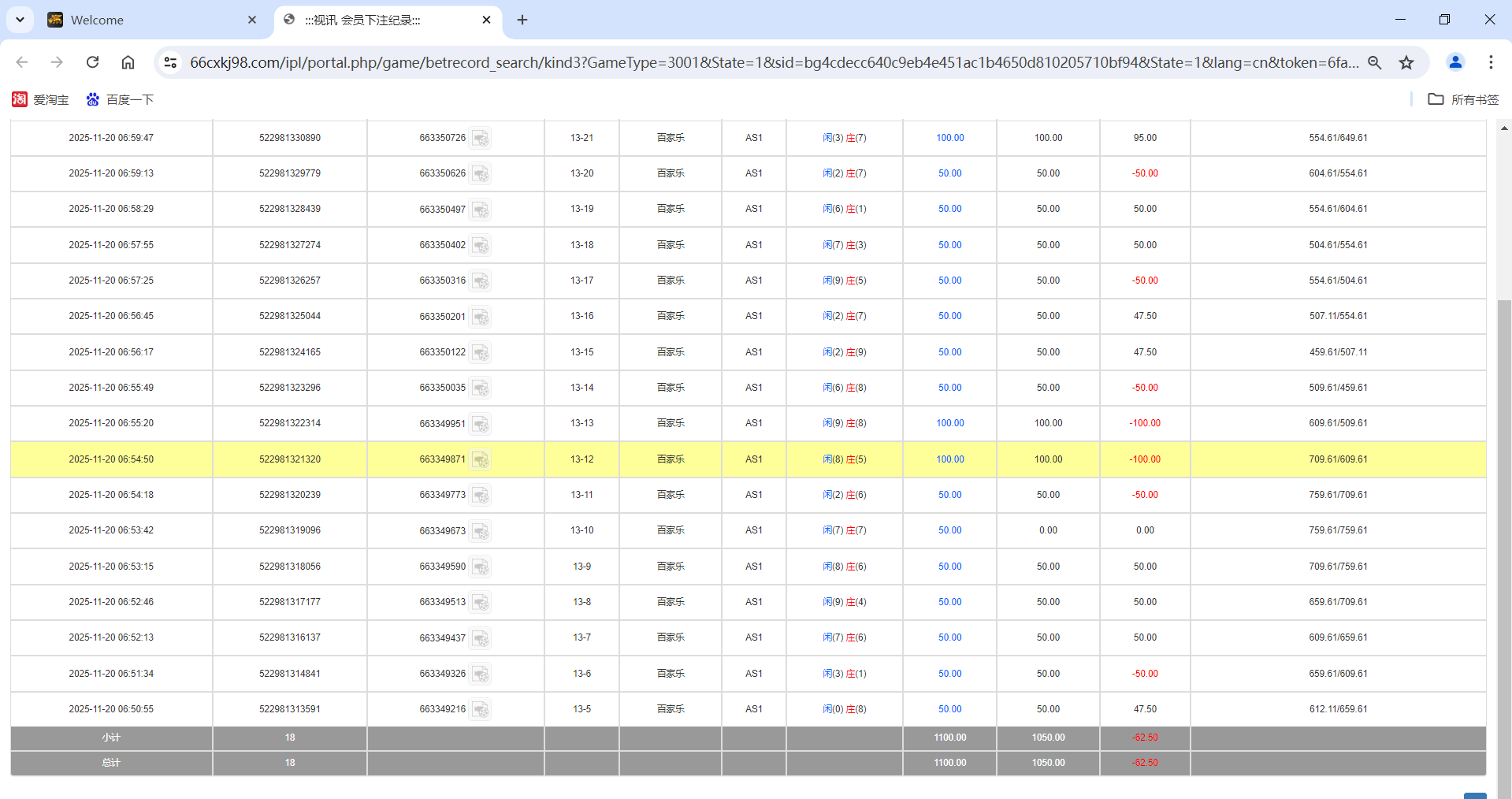Click the replay icon beside 663350726

(x=480, y=139)
